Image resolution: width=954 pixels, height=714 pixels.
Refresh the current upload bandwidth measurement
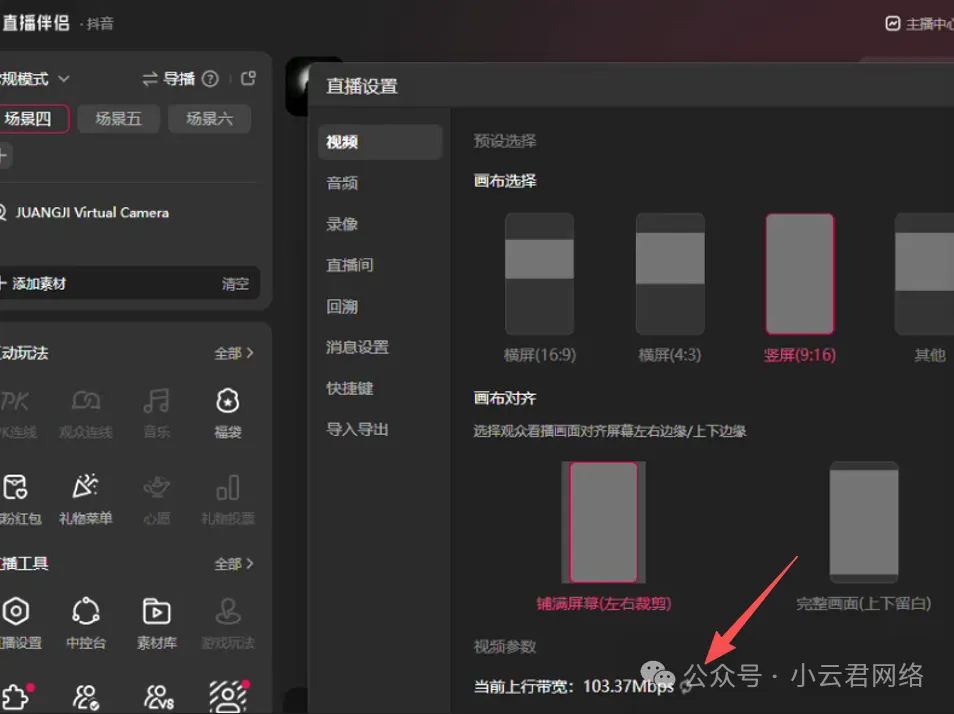686,687
